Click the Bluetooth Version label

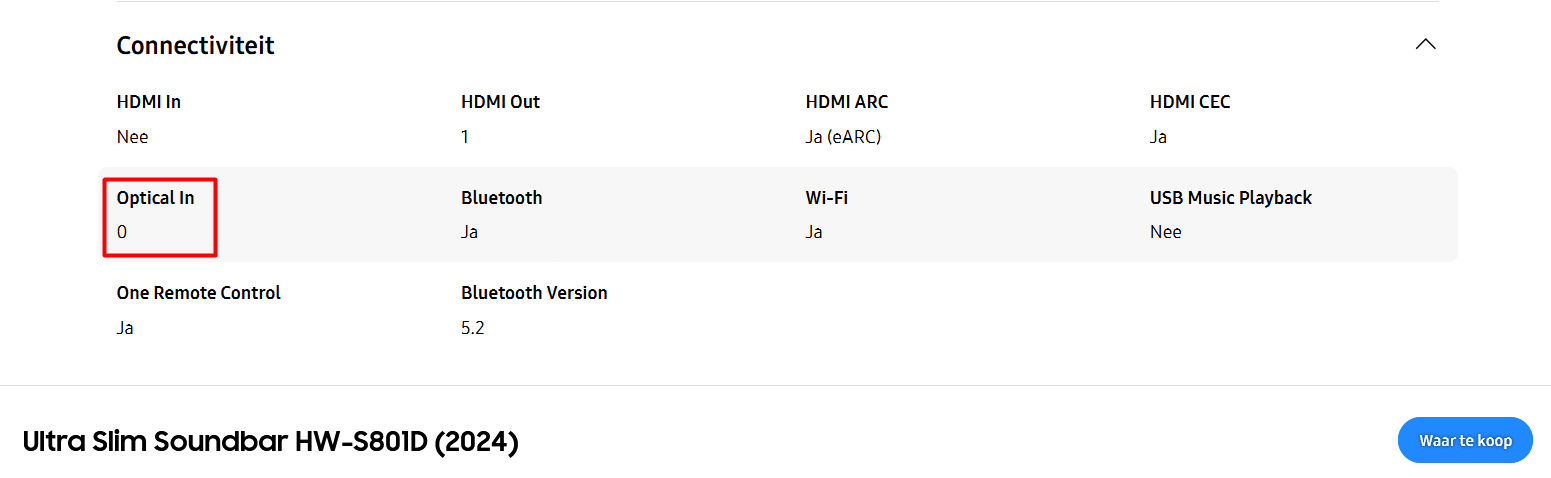click(x=534, y=293)
